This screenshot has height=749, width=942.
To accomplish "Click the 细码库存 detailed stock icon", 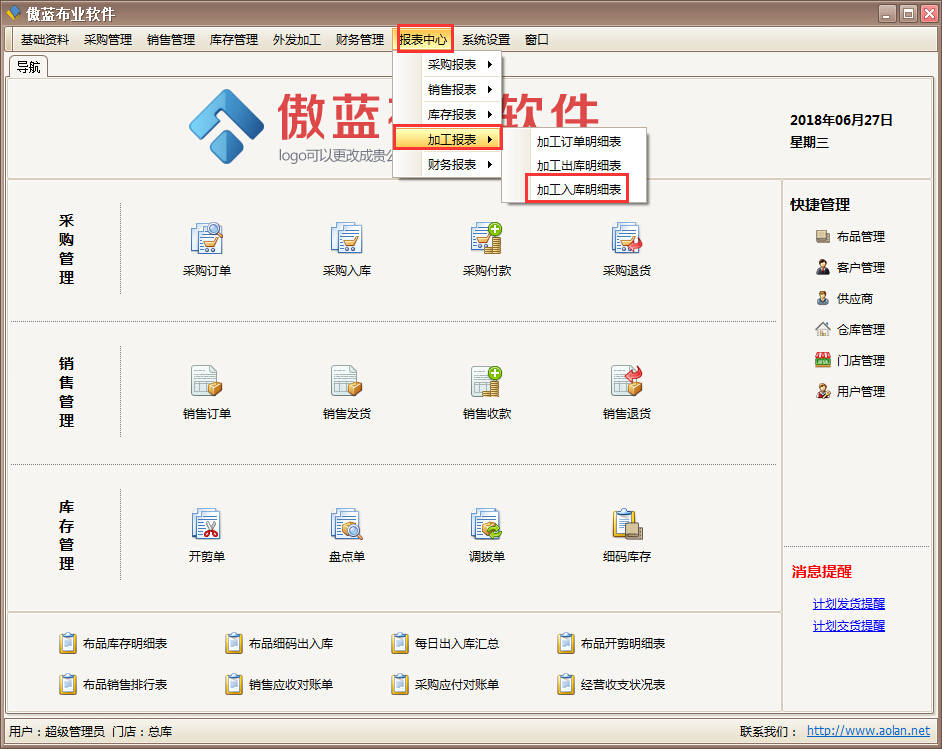I will click(x=626, y=525).
